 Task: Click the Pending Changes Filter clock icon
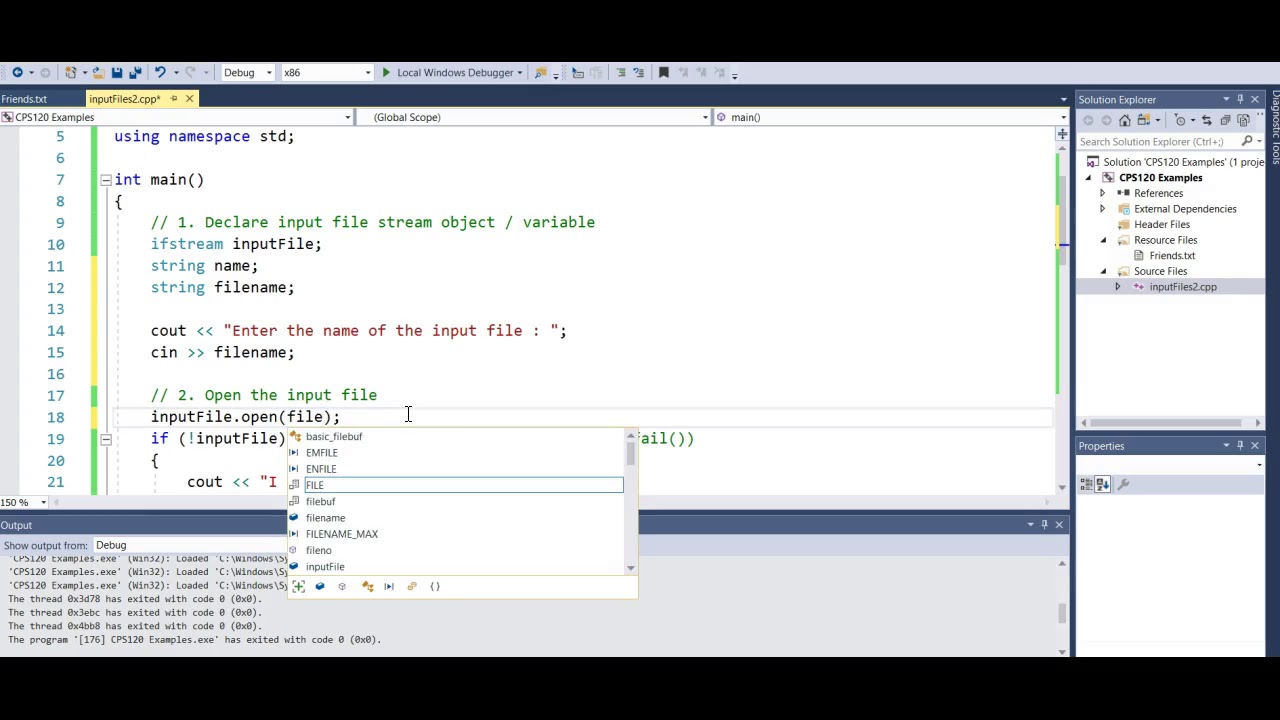[x=1180, y=120]
